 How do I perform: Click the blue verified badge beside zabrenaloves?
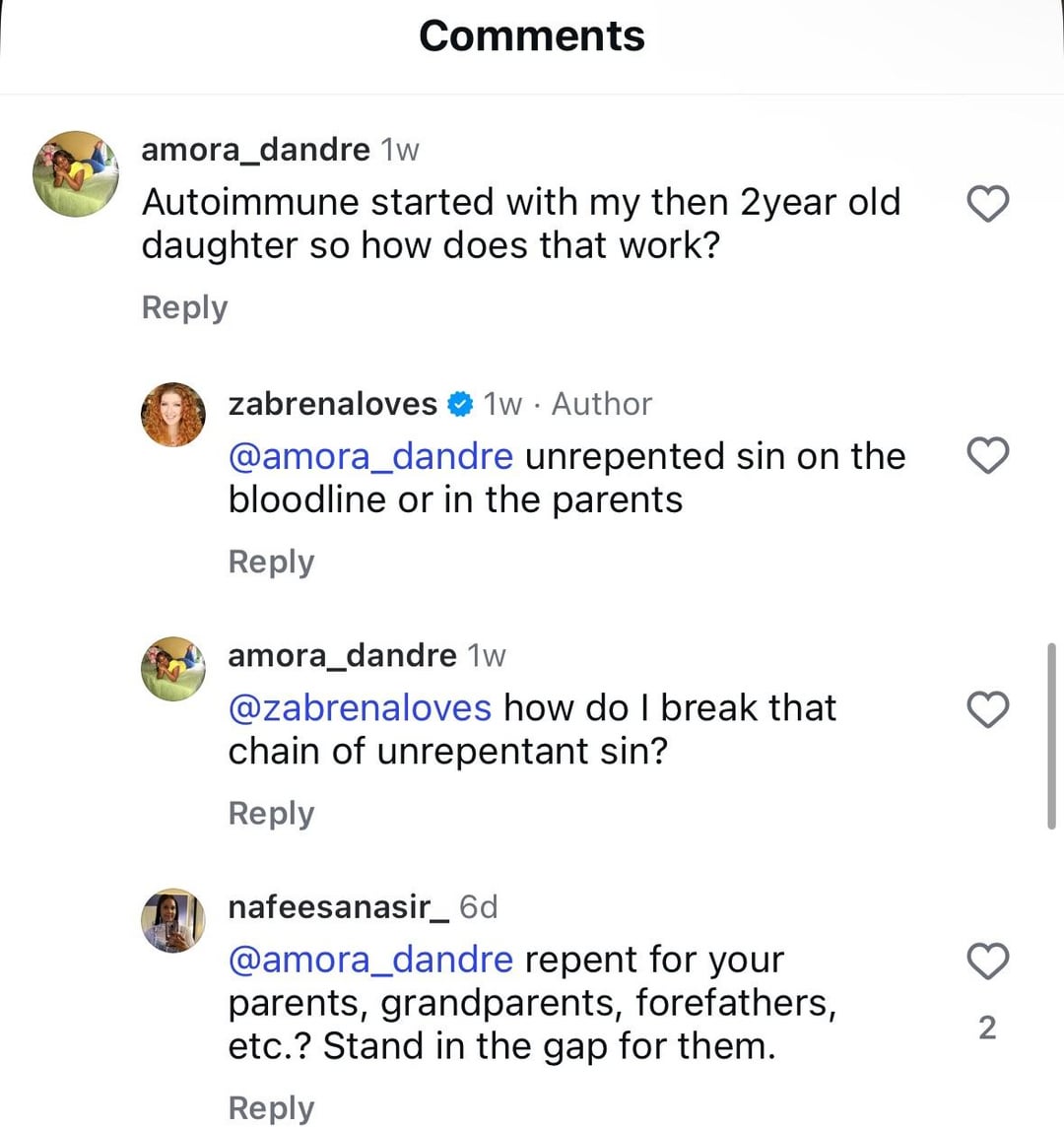coord(459,404)
